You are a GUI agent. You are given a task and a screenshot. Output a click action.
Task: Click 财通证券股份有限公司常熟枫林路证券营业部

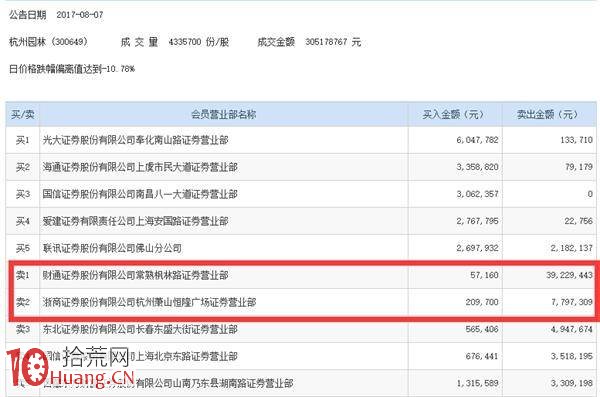click(x=135, y=275)
